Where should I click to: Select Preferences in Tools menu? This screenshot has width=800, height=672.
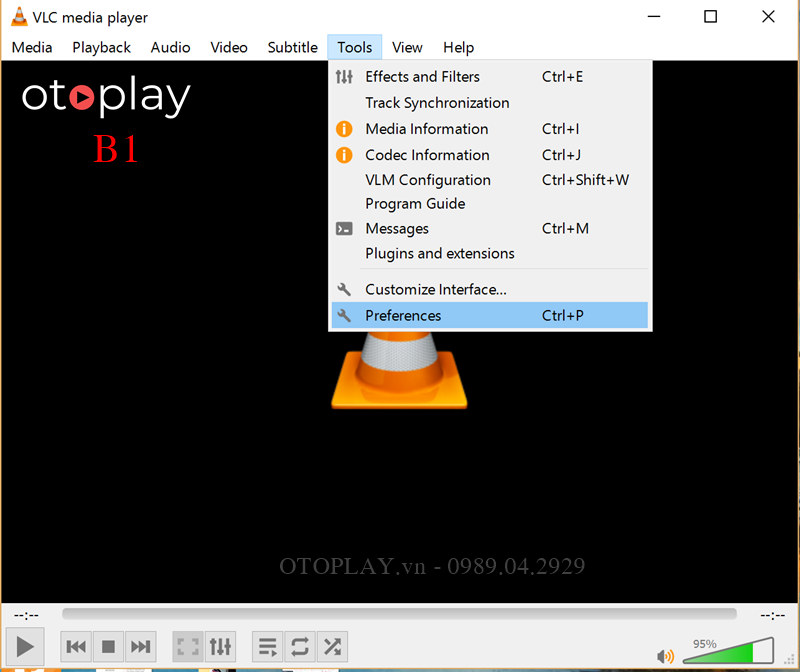point(490,315)
